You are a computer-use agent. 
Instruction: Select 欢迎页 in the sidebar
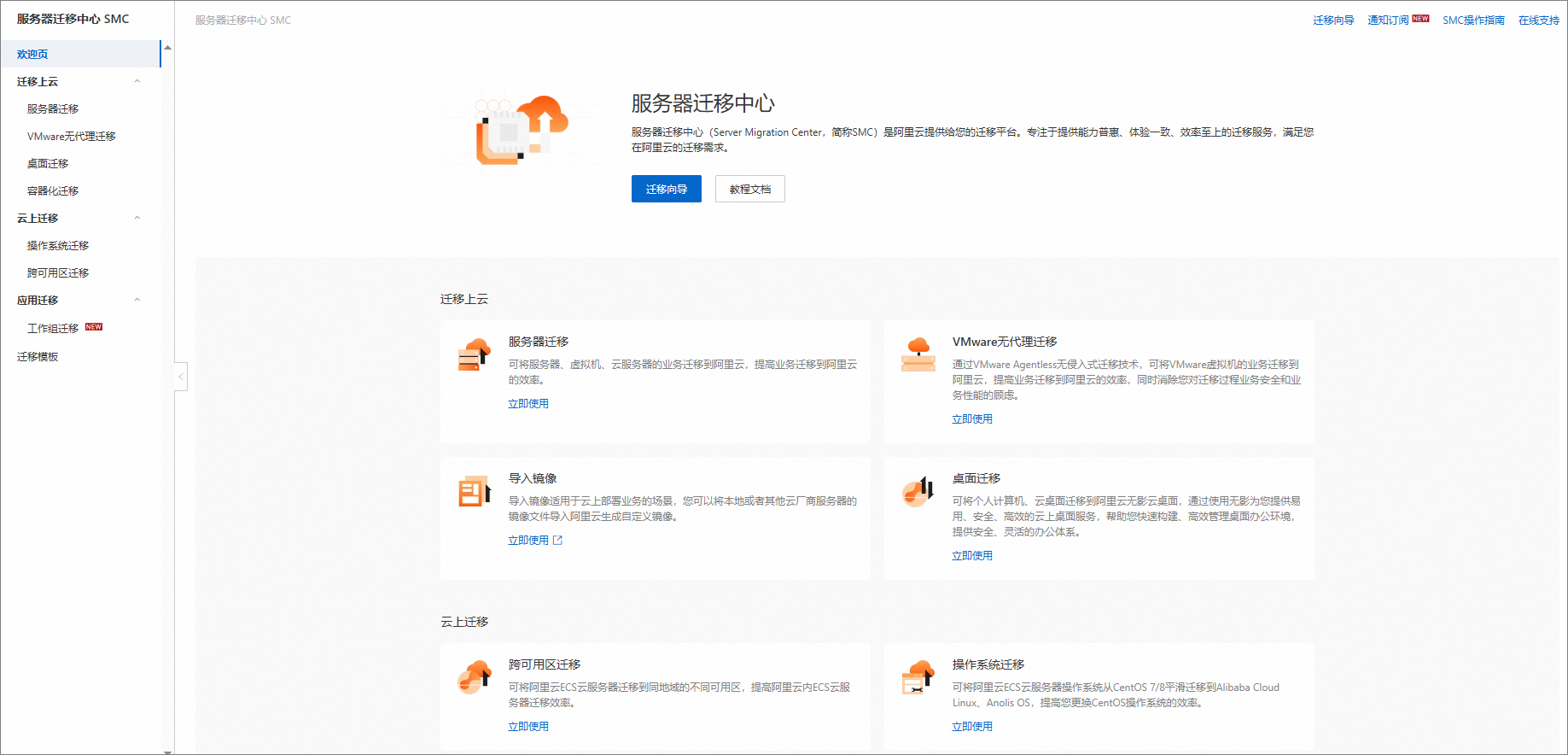click(x=80, y=54)
